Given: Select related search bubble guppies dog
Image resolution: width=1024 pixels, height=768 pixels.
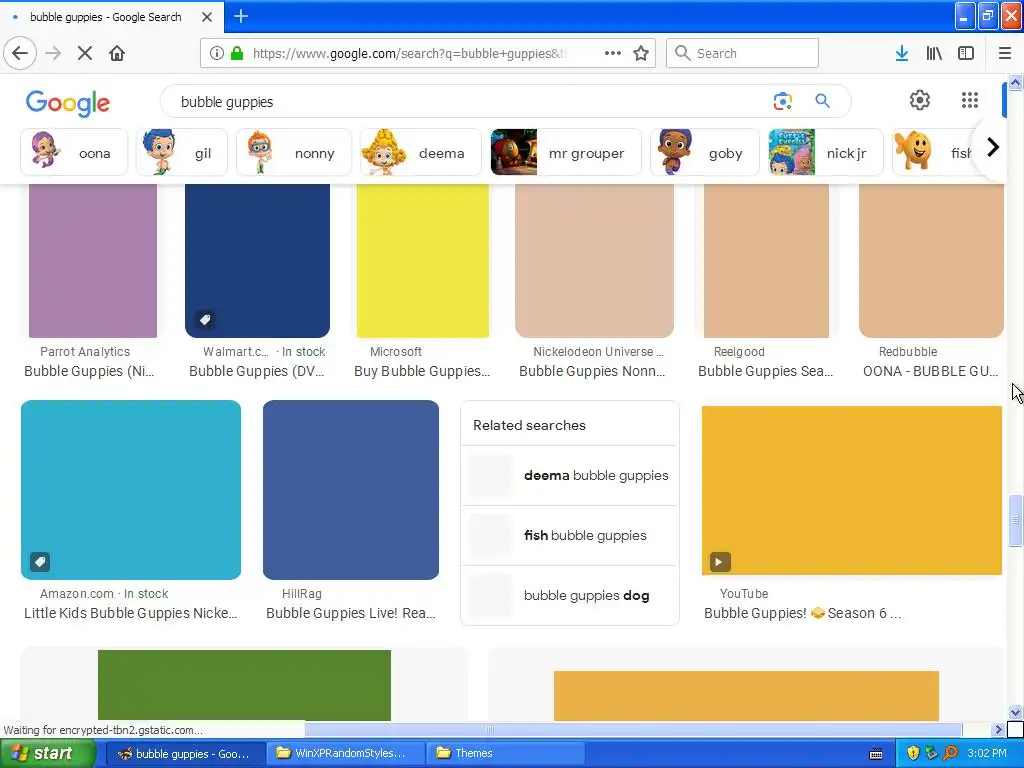Looking at the screenshot, I should click(569, 596).
